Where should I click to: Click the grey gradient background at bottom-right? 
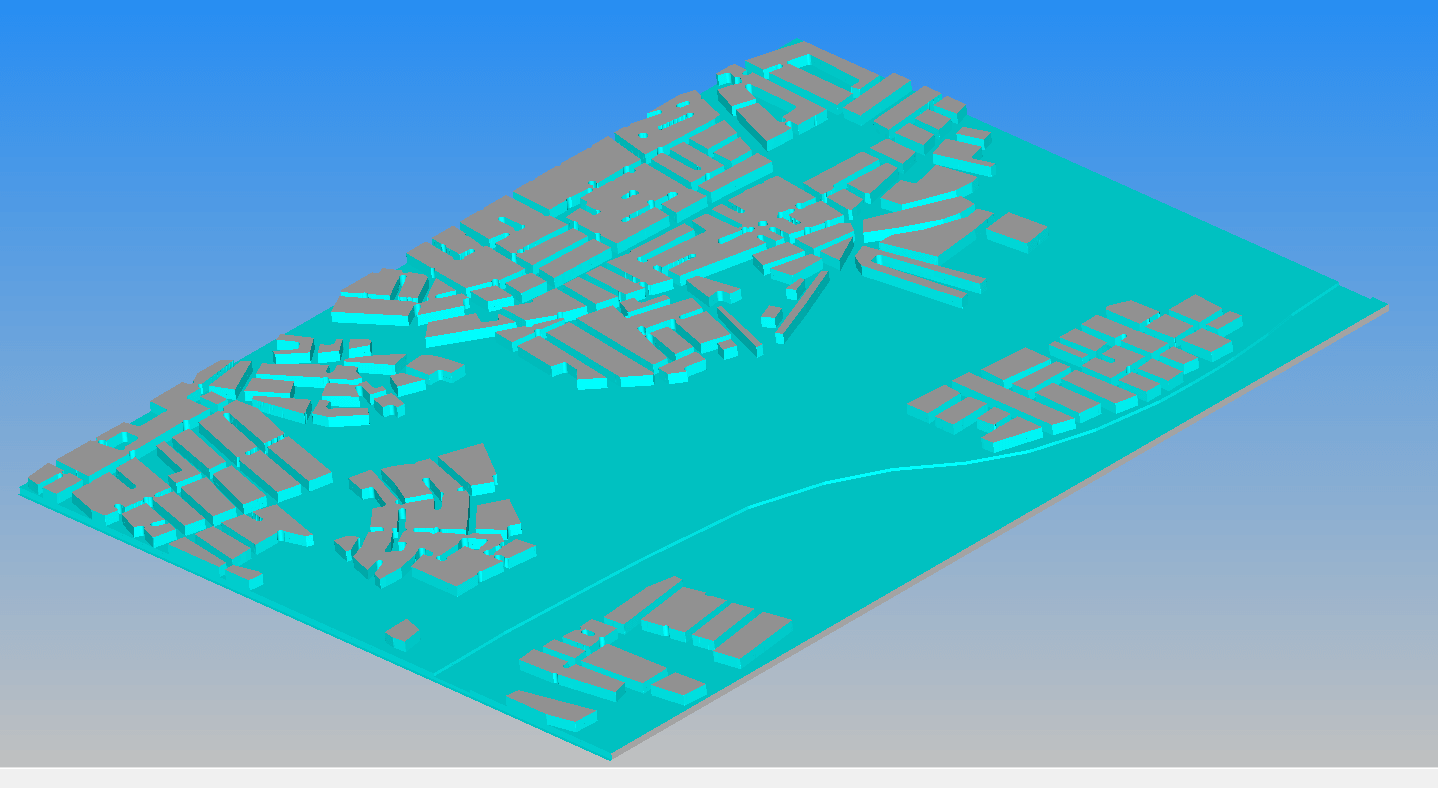click(1200, 650)
